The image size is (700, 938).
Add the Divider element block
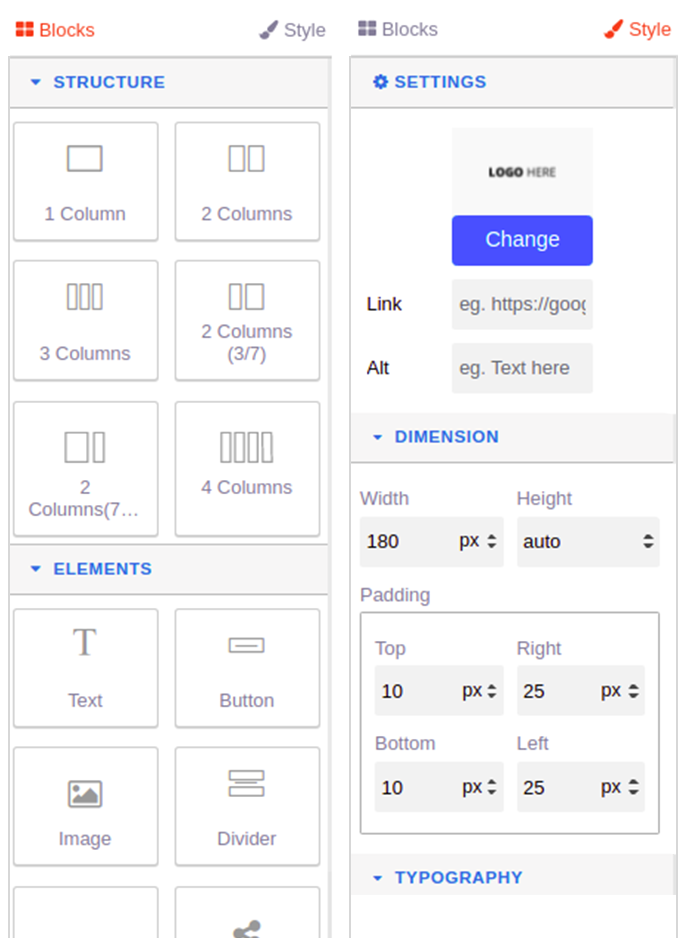point(247,806)
